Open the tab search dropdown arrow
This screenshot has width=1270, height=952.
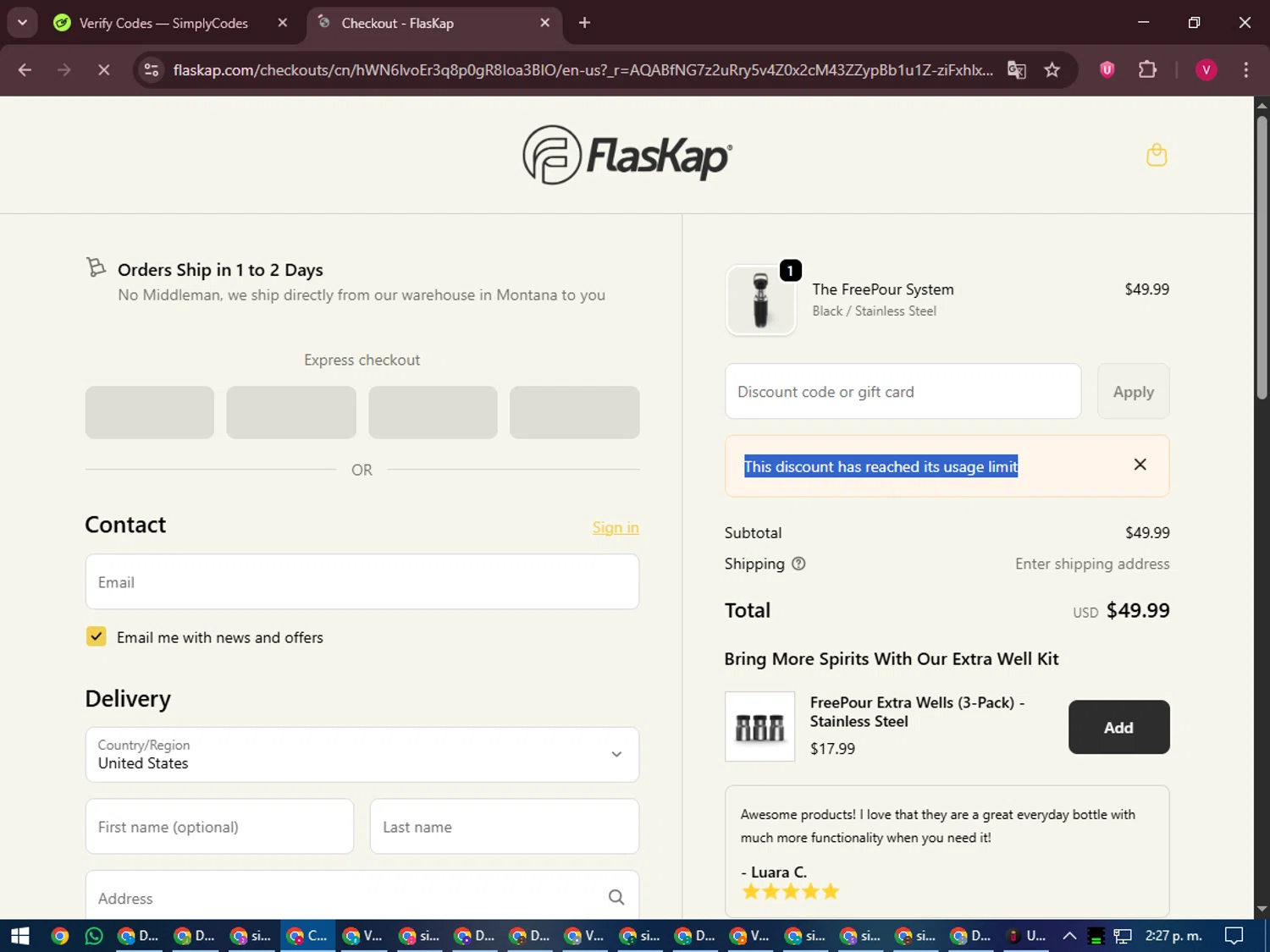pos(22,23)
